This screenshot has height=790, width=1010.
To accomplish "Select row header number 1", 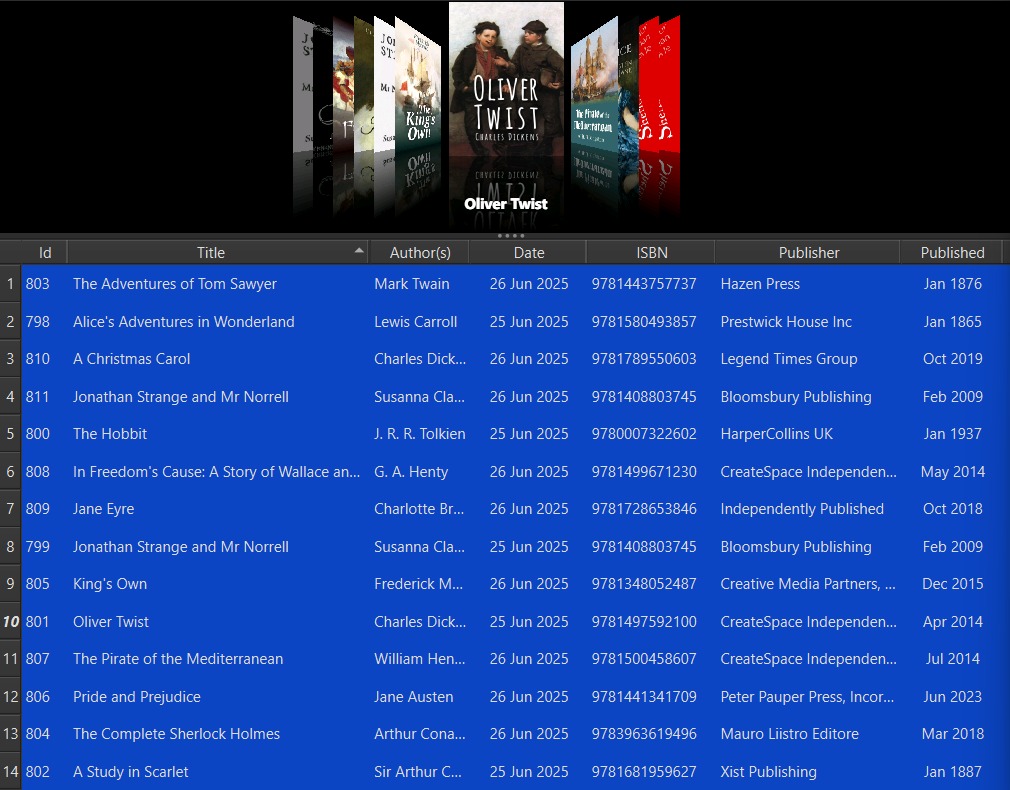I will tap(10, 284).
